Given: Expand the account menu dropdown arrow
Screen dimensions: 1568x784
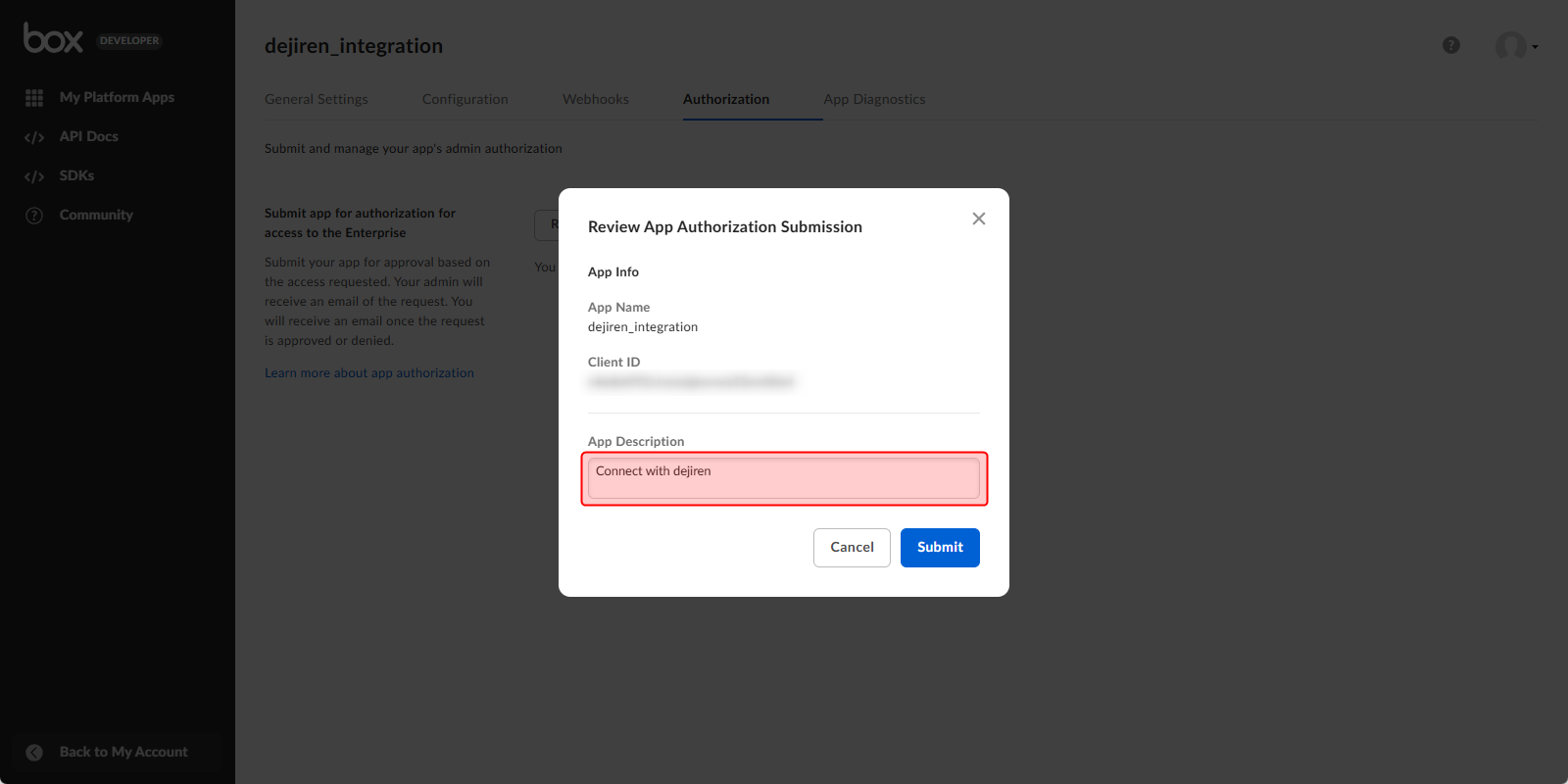Looking at the screenshot, I should (1535, 46).
